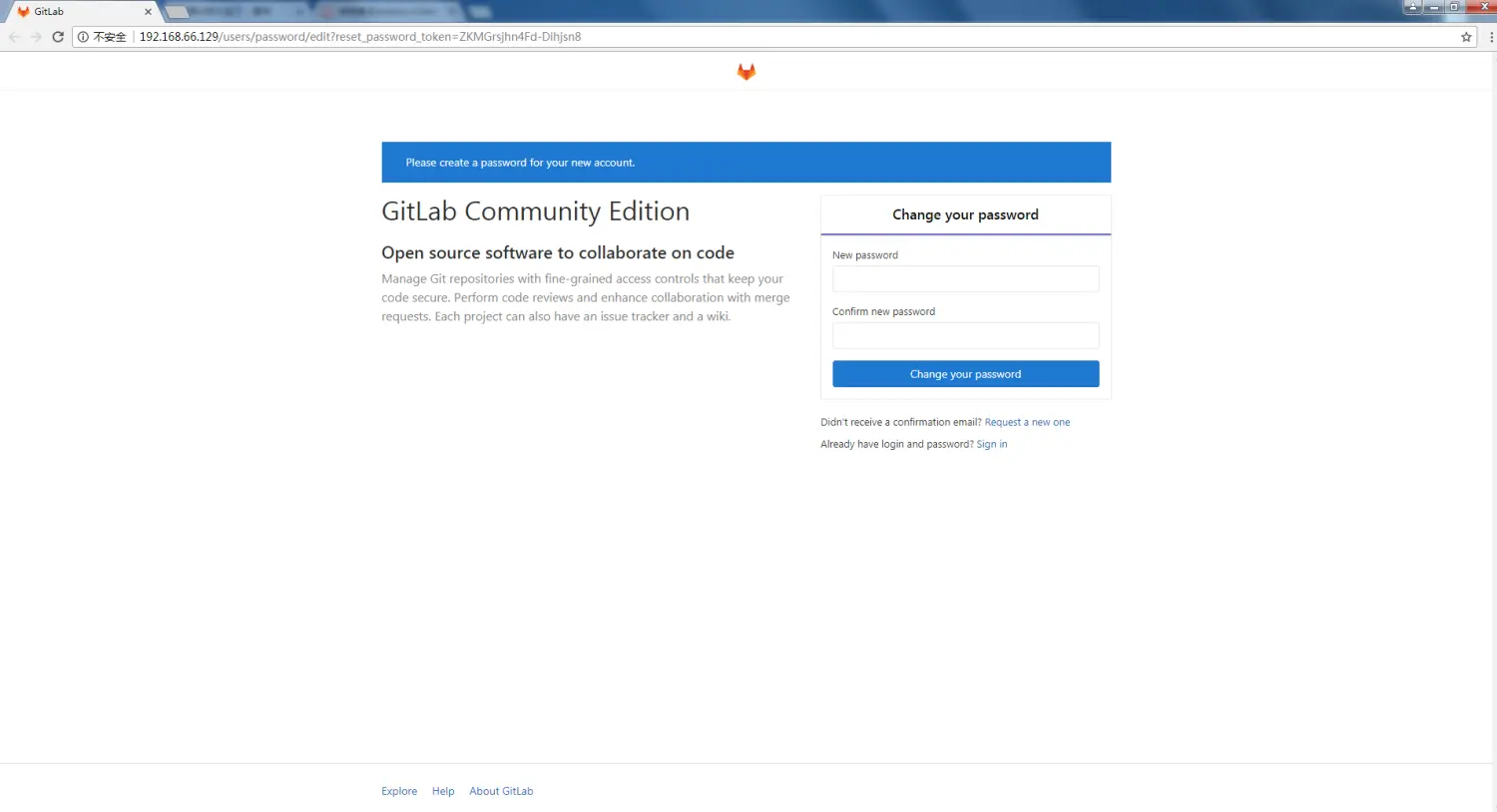Click the blue create-password notice banner
Image resolution: width=1497 pixels, height=812 pixels.
point(746,163)
